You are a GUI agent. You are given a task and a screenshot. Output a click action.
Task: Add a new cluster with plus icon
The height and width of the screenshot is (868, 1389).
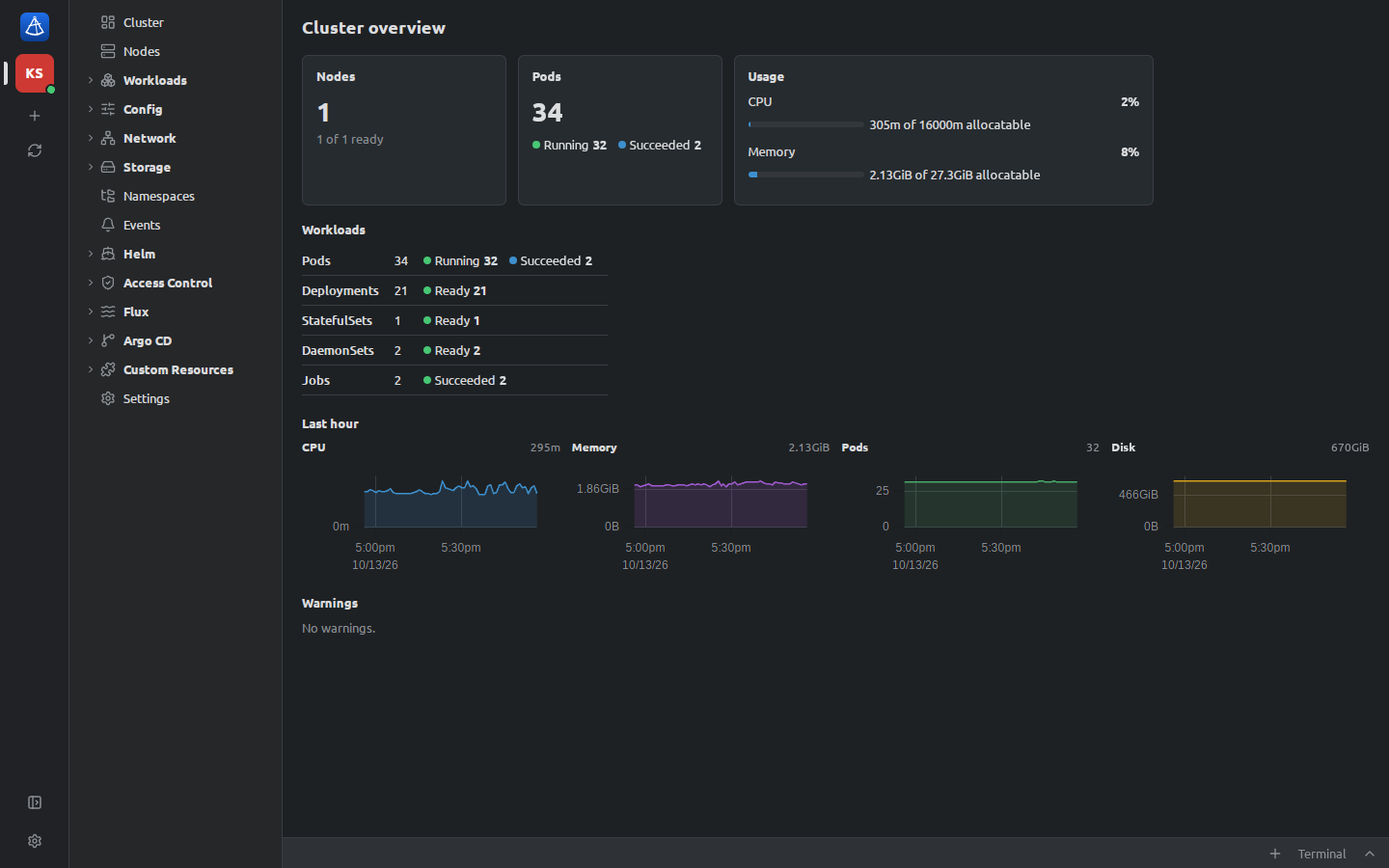[x=35, y=116]
